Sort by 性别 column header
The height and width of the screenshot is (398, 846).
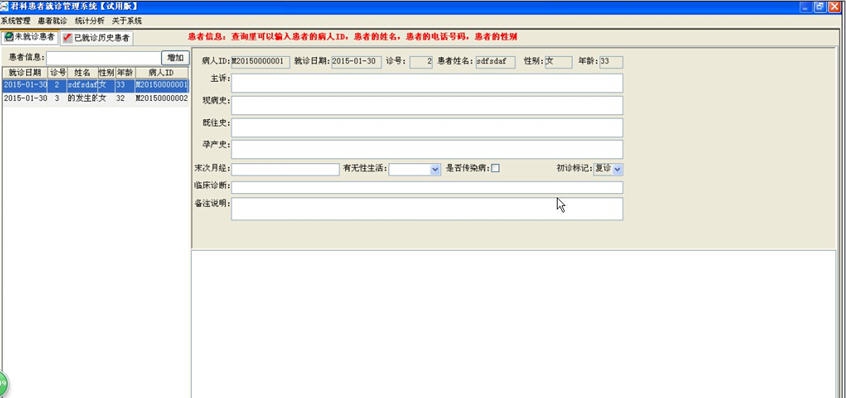point(106,72)
